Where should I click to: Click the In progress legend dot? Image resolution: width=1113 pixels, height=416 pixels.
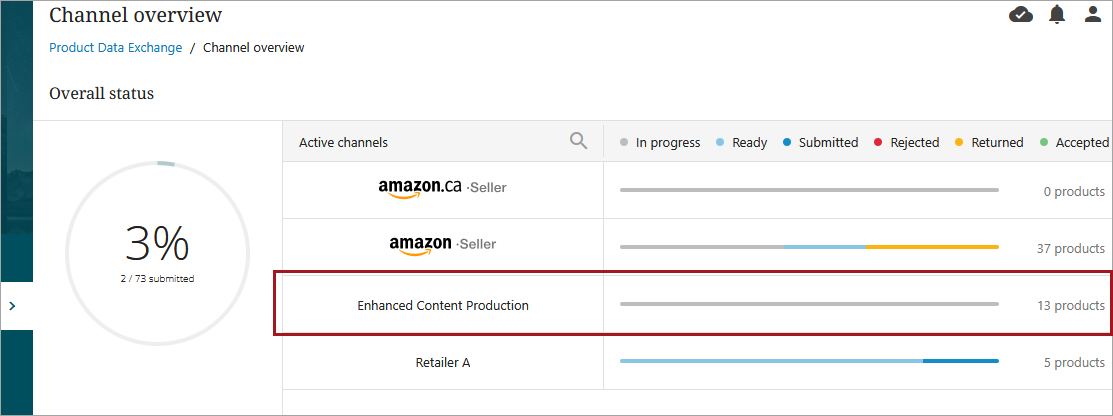[624, 143]
